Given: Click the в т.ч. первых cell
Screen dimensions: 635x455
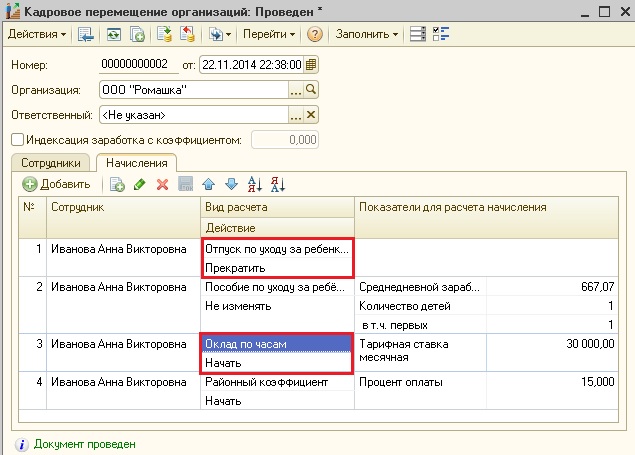Looking at the screenshot, I should [x=421, y=325].
